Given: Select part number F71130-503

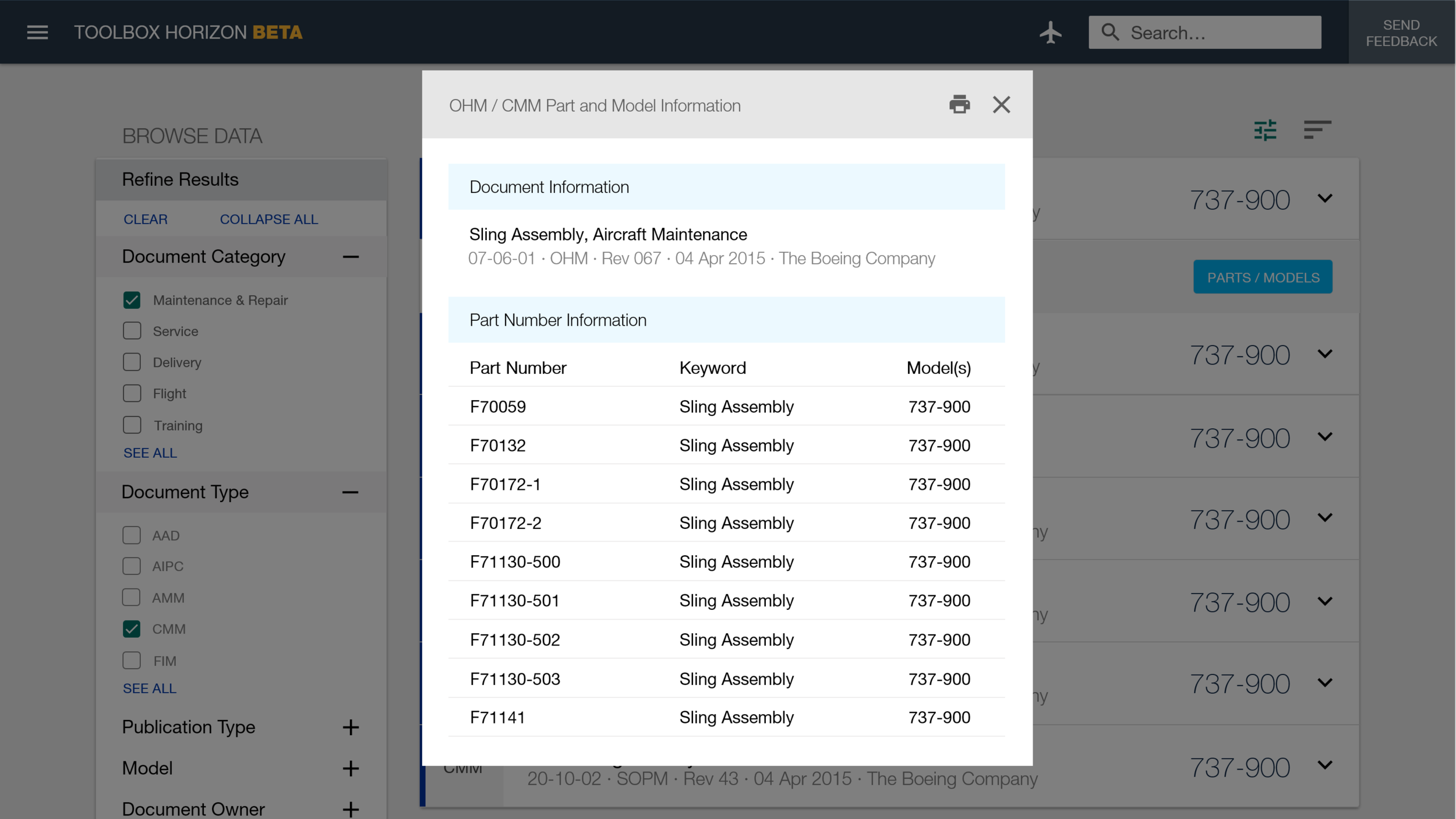Looking at the screenshot, I should pos(515,679).
